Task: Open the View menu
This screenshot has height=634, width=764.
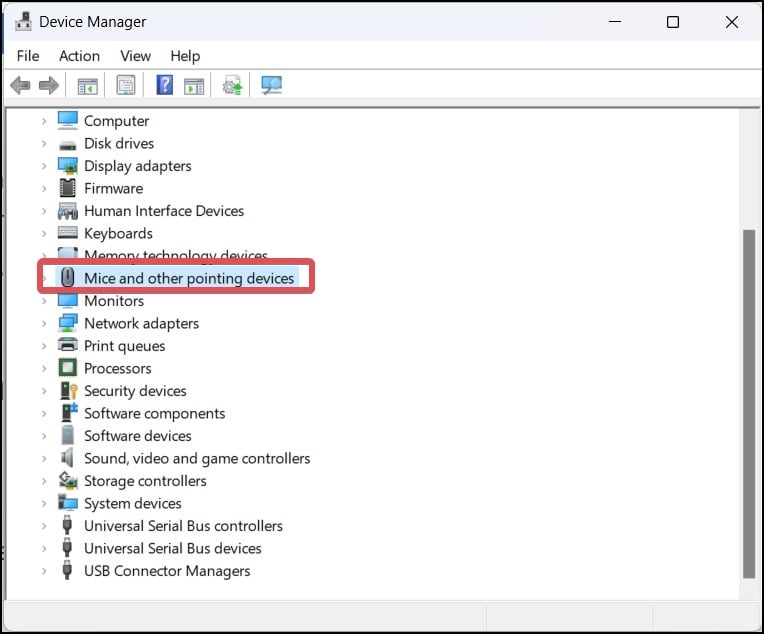Action: (x=135, y=56)
